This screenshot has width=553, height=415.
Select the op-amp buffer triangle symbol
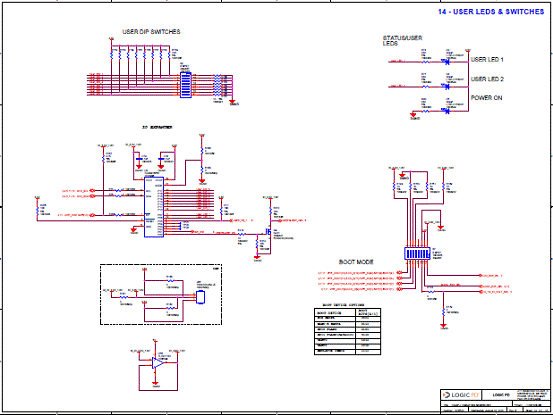[158, 362]
